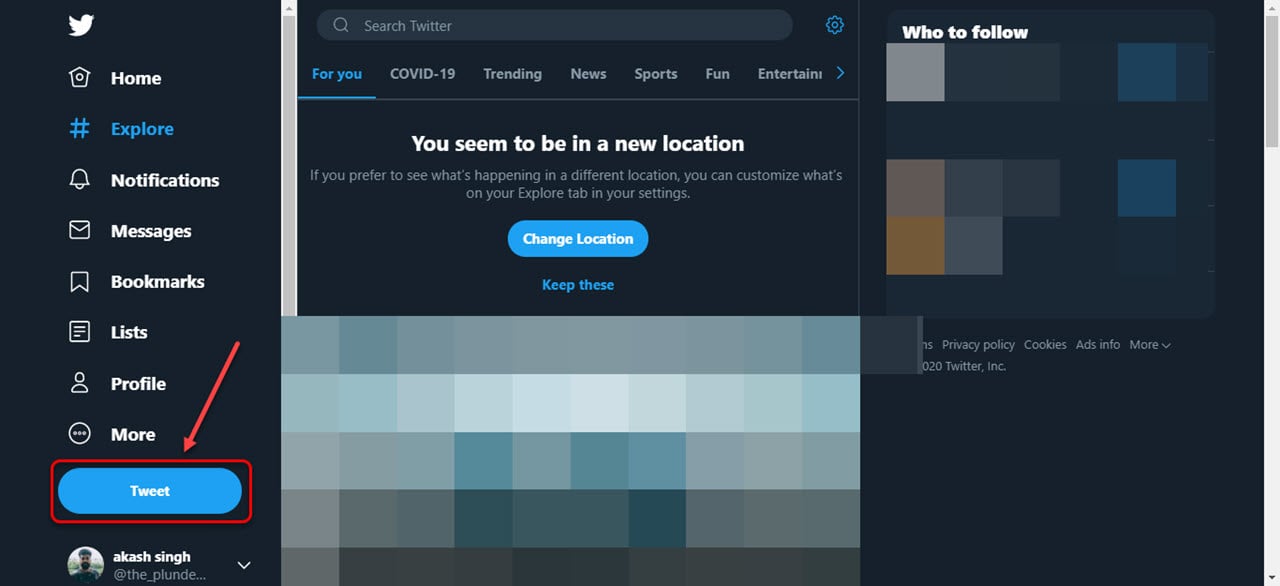
Task: Click the sidebar scrollbar up arrow
Action: (x=289, y=8)
